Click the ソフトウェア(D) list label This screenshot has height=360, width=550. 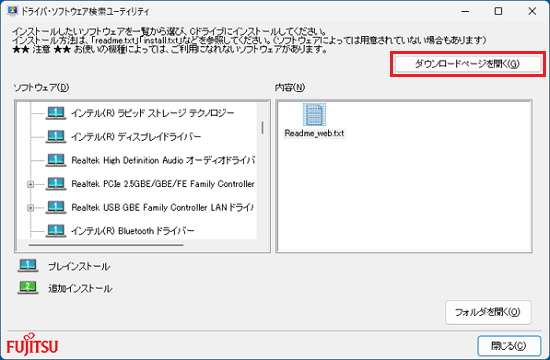(x=41, y=87)
